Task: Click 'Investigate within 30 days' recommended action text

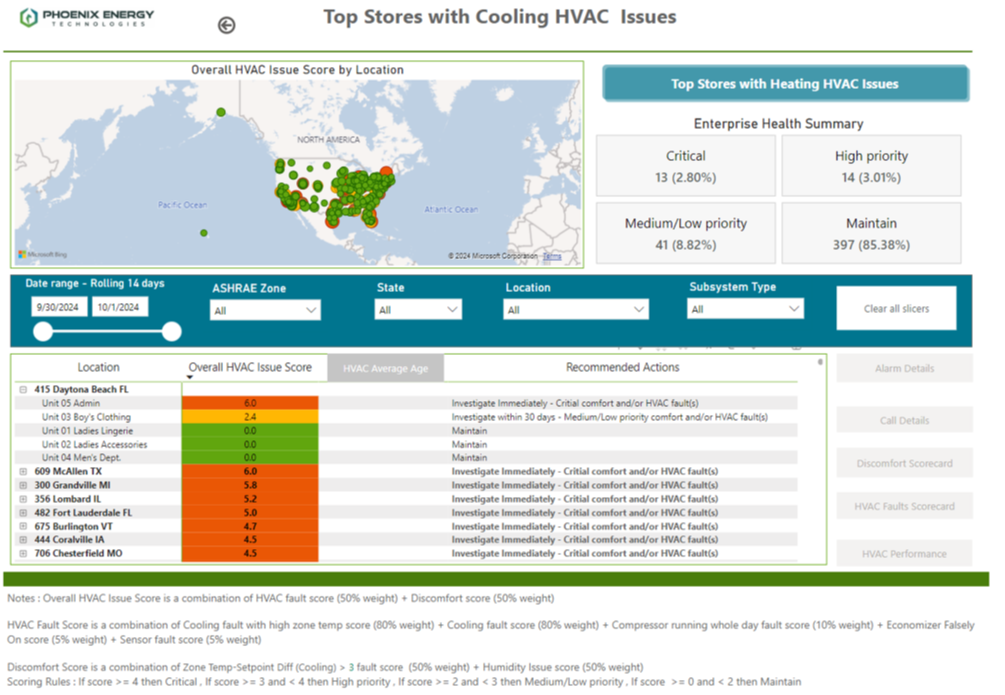Action: 610,417
